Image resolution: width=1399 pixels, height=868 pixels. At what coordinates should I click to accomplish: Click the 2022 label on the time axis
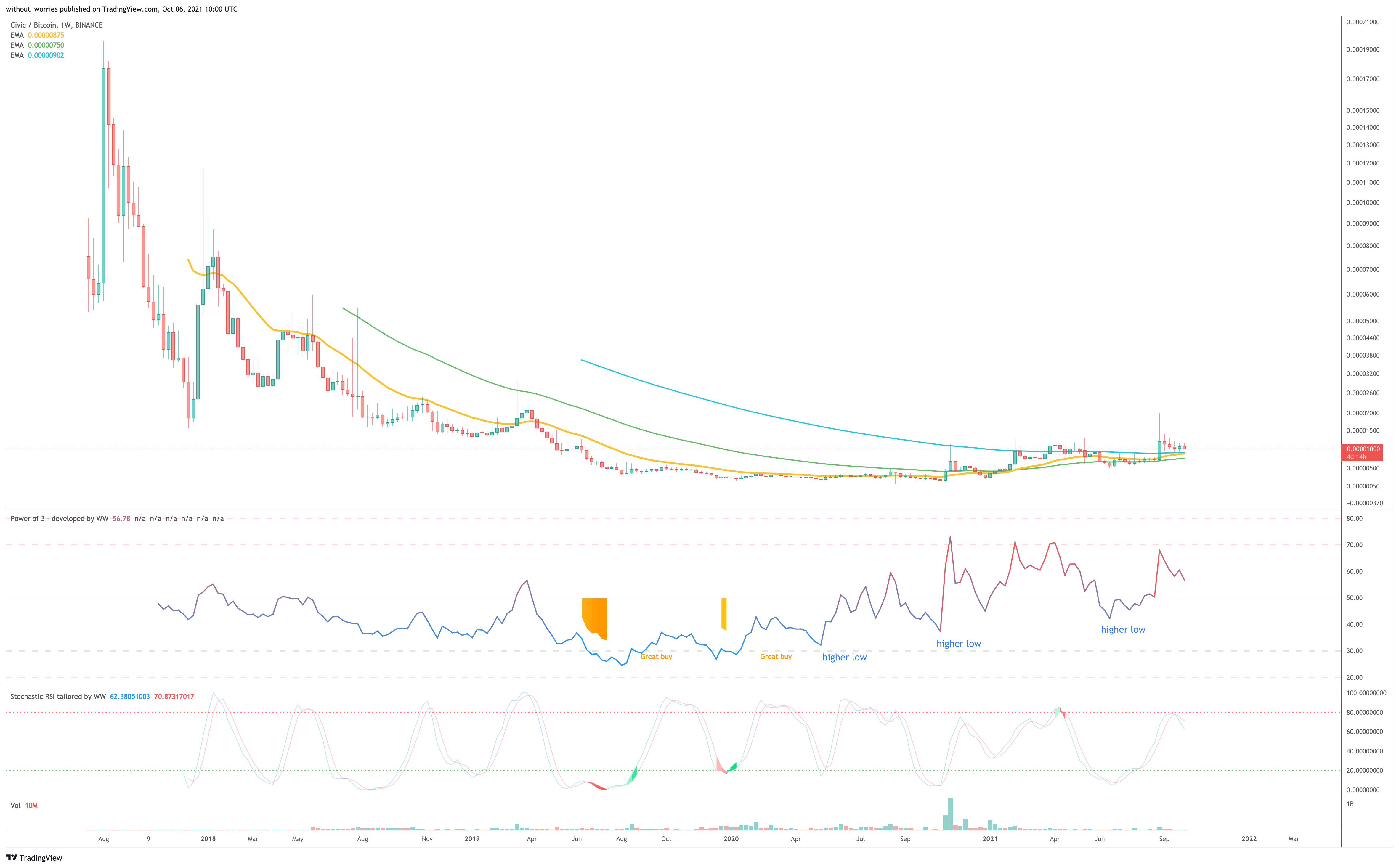tap(1249, 839)
